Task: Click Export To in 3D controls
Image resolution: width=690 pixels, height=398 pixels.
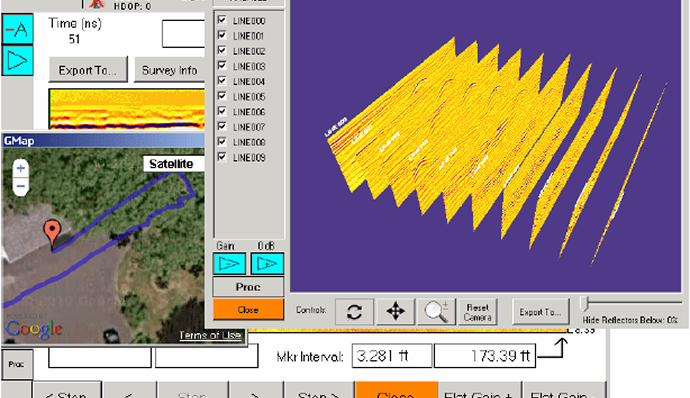Action: coord(540,312)
